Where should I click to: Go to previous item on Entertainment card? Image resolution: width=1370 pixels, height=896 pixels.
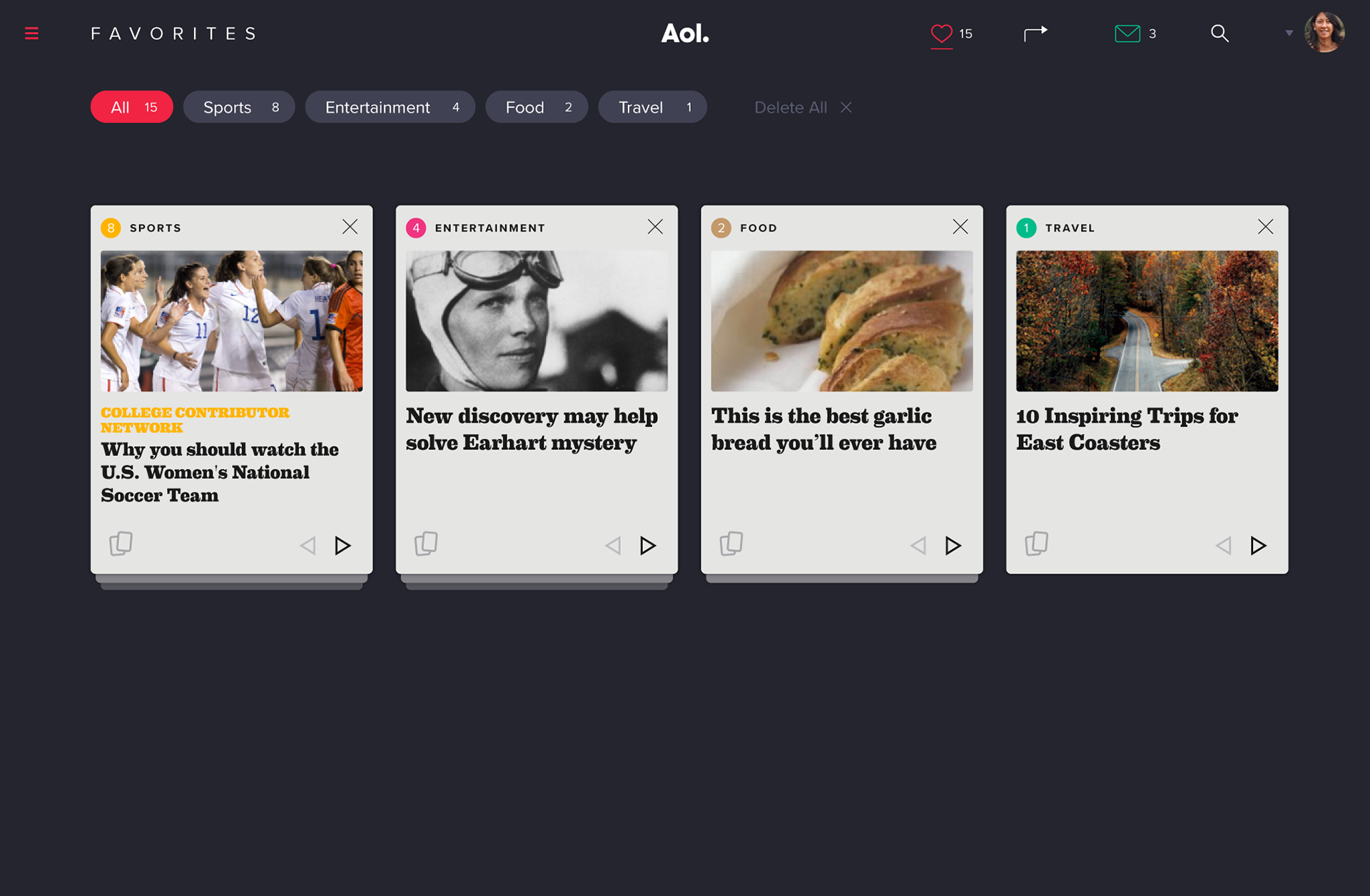click(x=613, y=546)
